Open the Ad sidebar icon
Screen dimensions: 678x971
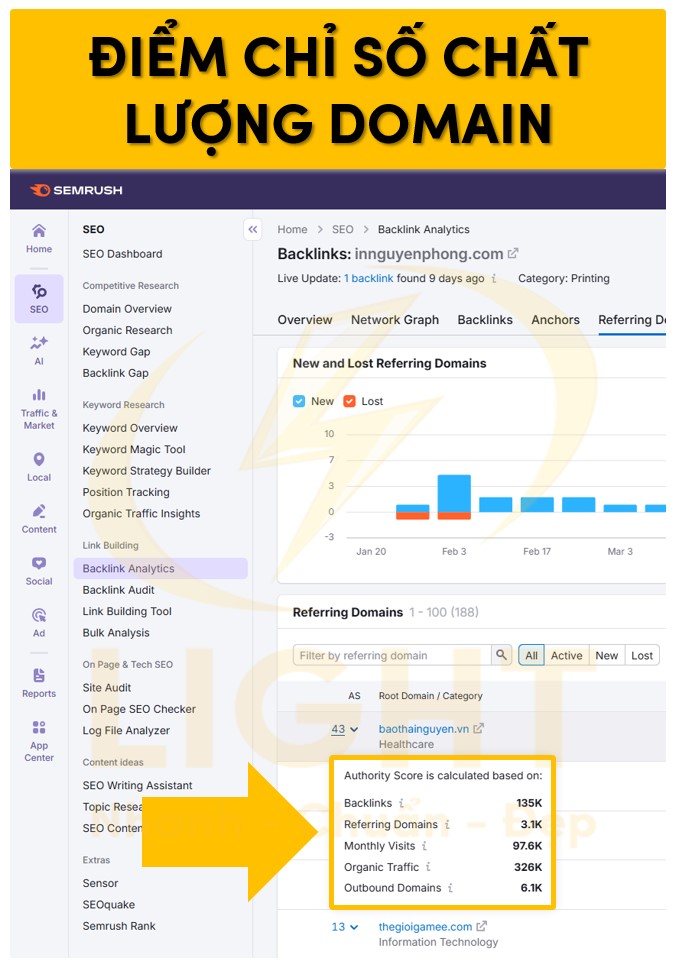[38, 622]
